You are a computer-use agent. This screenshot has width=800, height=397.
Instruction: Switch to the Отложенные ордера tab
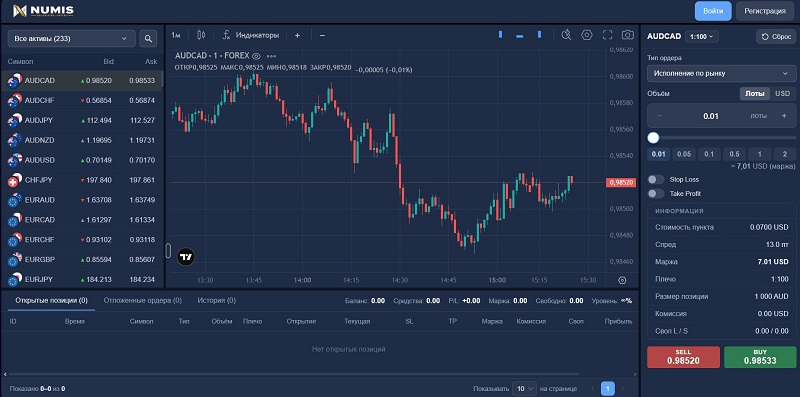(142, 301)
